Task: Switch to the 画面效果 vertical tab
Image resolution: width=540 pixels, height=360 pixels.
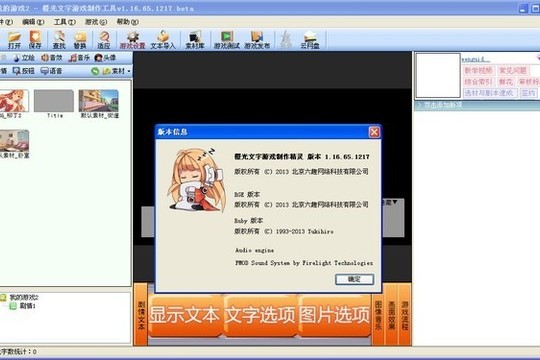Action: point(392,315)
